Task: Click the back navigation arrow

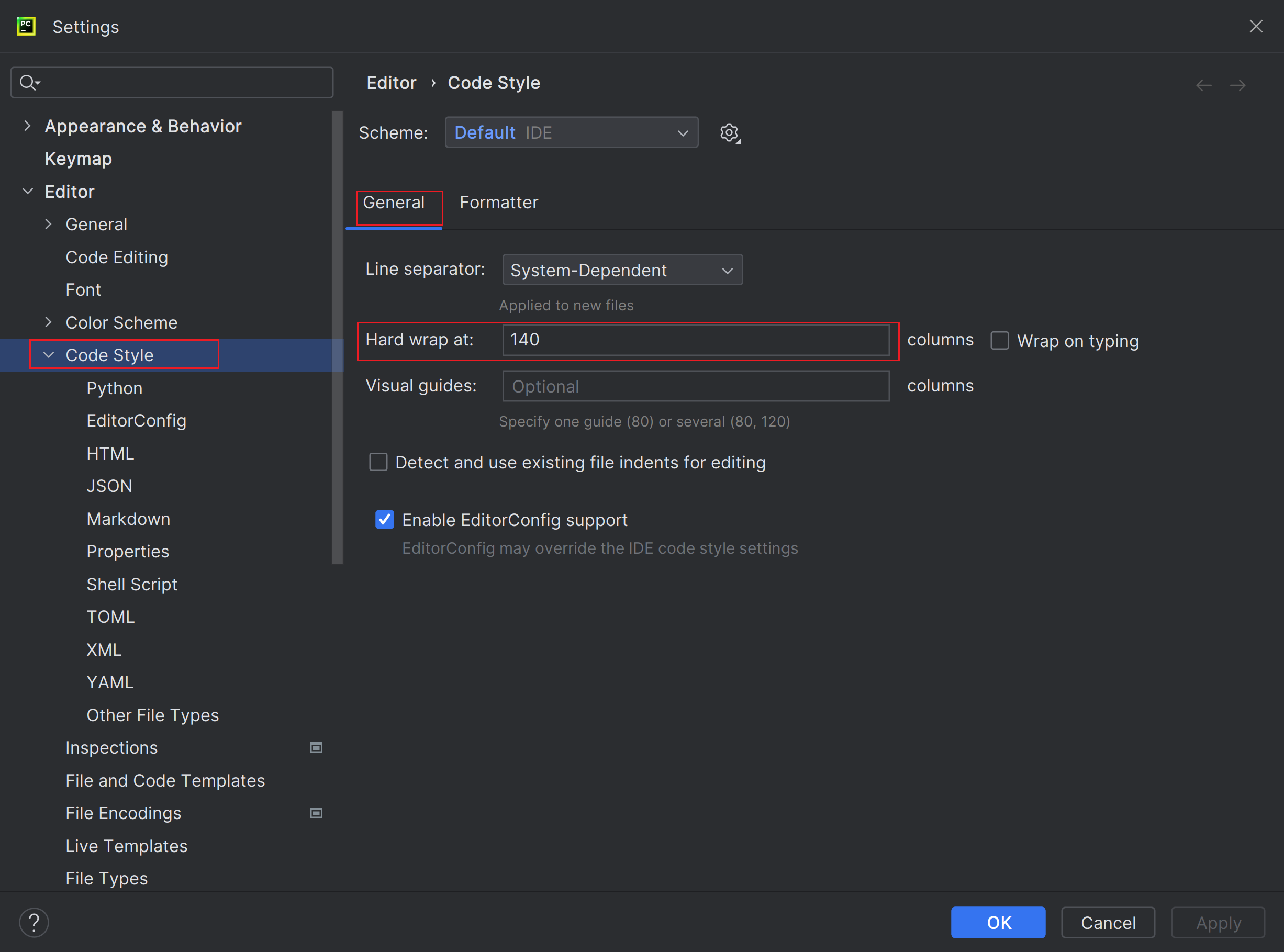Action: (x=1203, y=85)
